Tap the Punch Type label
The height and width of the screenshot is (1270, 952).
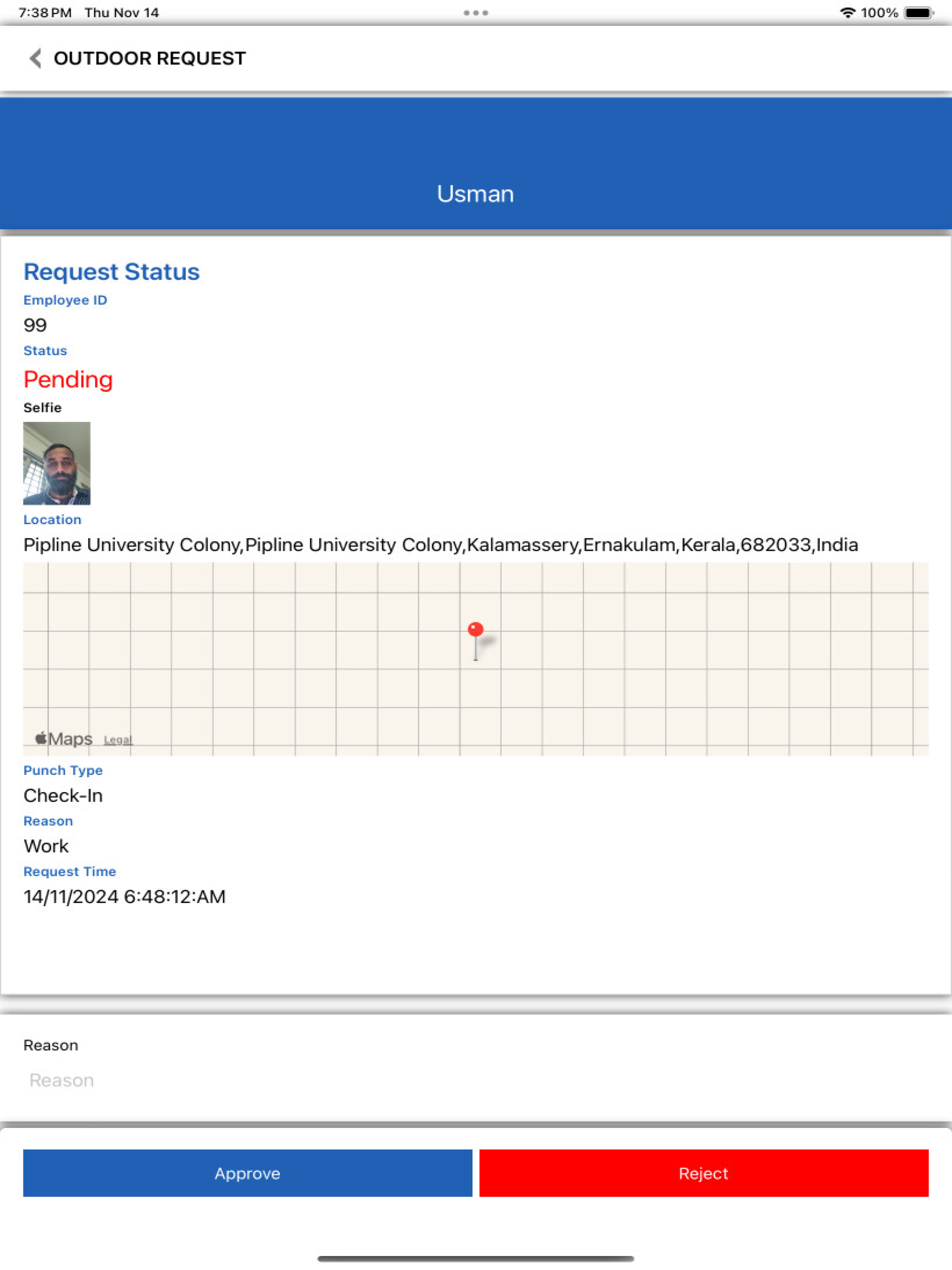pos(63,770)
